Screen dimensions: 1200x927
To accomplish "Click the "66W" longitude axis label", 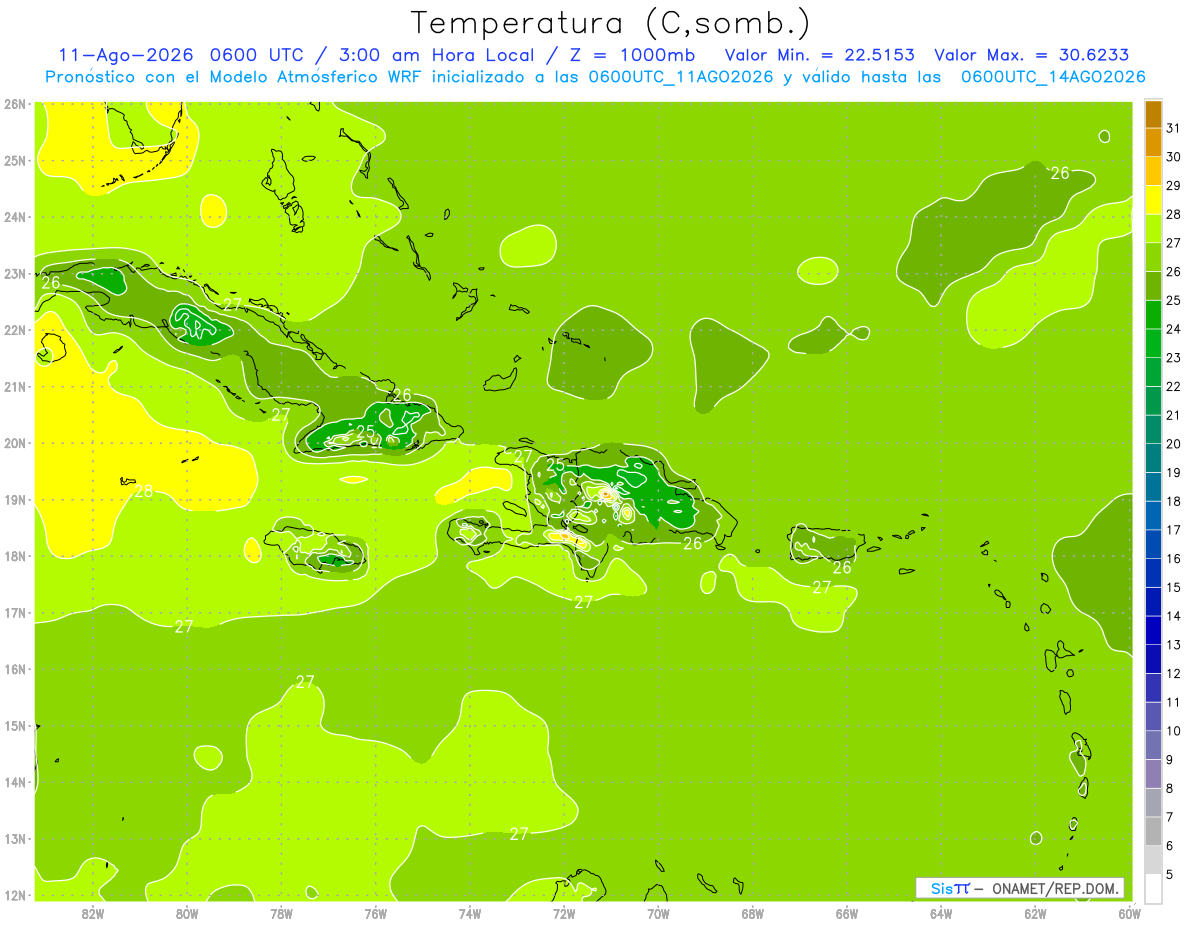I will click(x=847, y=913).
